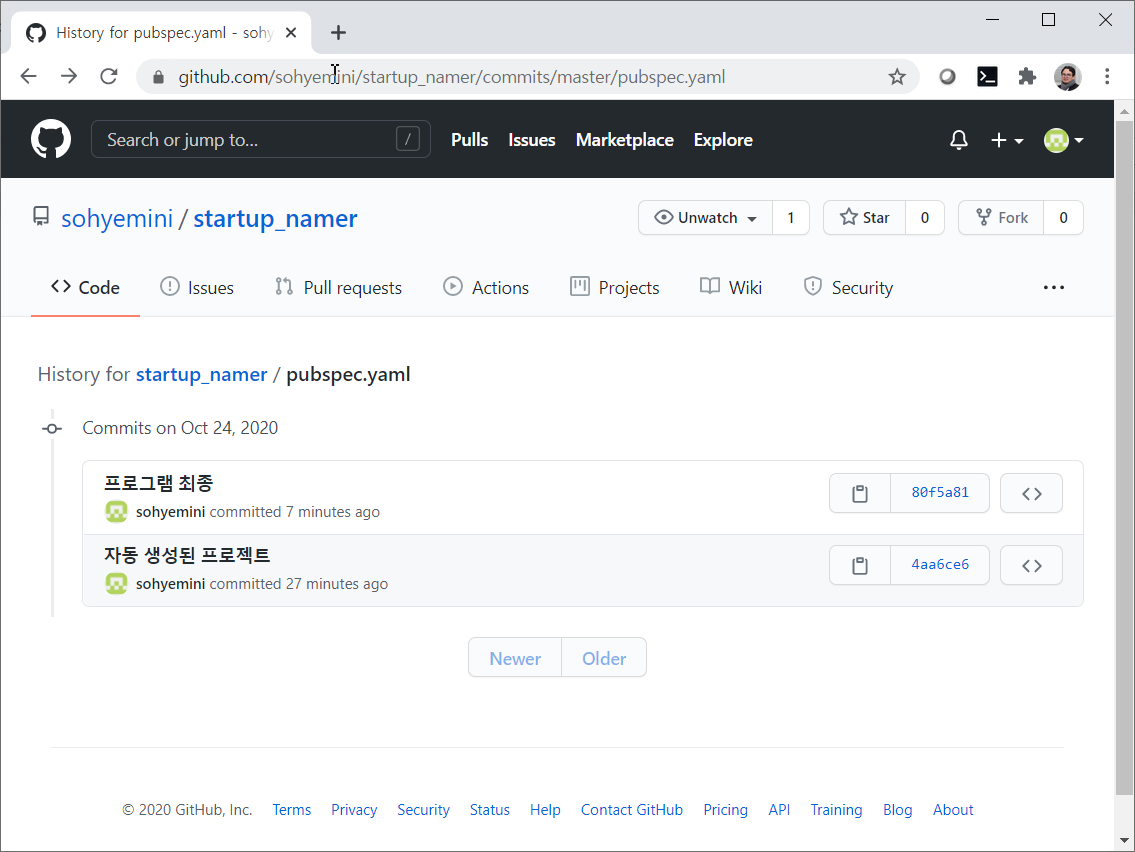
Task: Open the terminal extension icon
Action: (x=987, y=76)
